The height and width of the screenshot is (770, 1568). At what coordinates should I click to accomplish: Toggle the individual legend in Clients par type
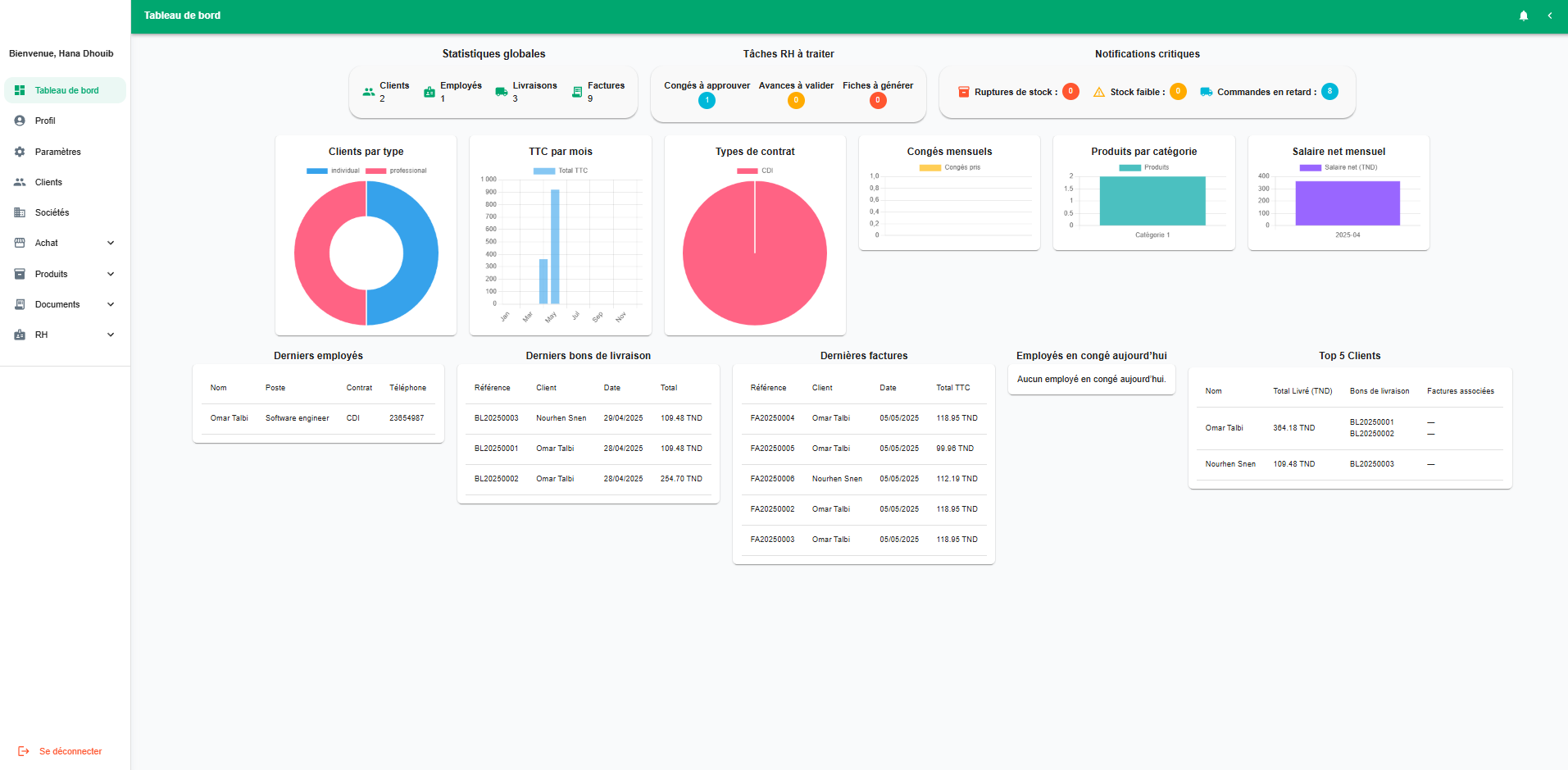(333, 171)
